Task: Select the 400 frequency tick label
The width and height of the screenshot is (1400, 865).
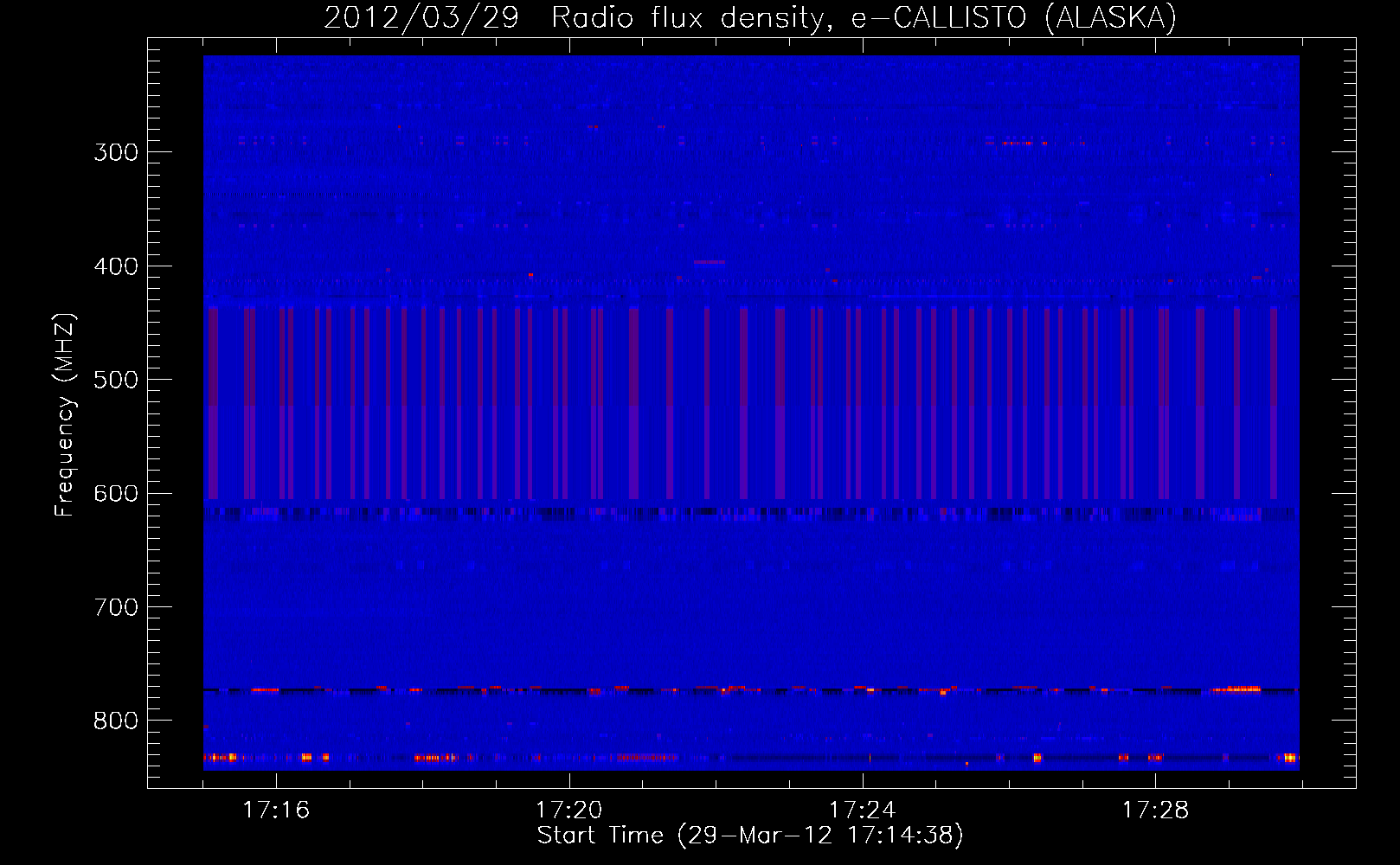Action: [x=116, y=266]
